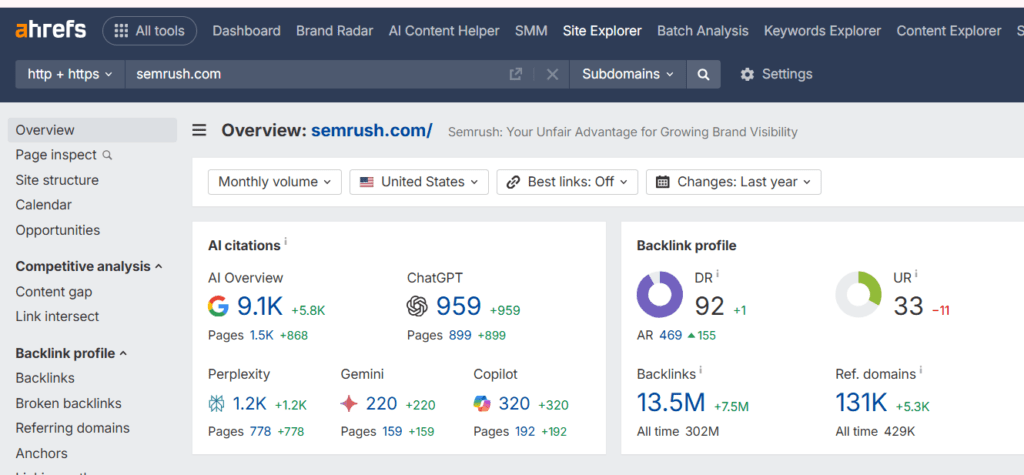The height and width of the screenshot is (475, 1024).
Task: Open the Changes: Last year dropdown
Action: click(733, 182)
